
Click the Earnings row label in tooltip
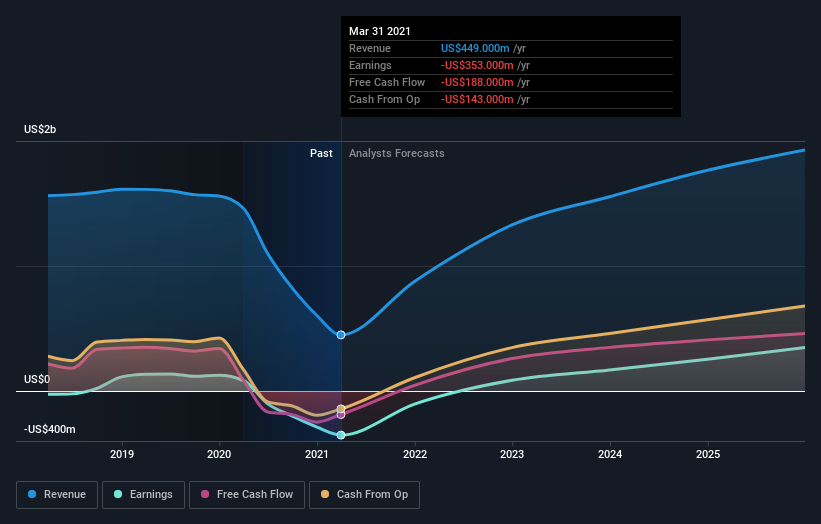pyautogui.click(x=370, y=65)
